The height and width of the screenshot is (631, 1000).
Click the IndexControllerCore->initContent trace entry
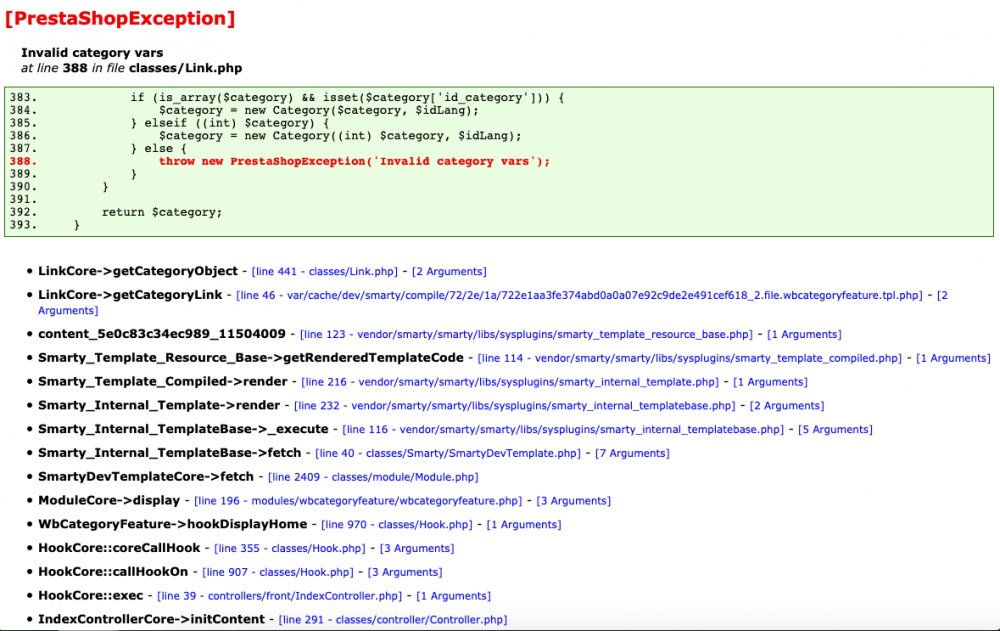click(x=151, y=620)
